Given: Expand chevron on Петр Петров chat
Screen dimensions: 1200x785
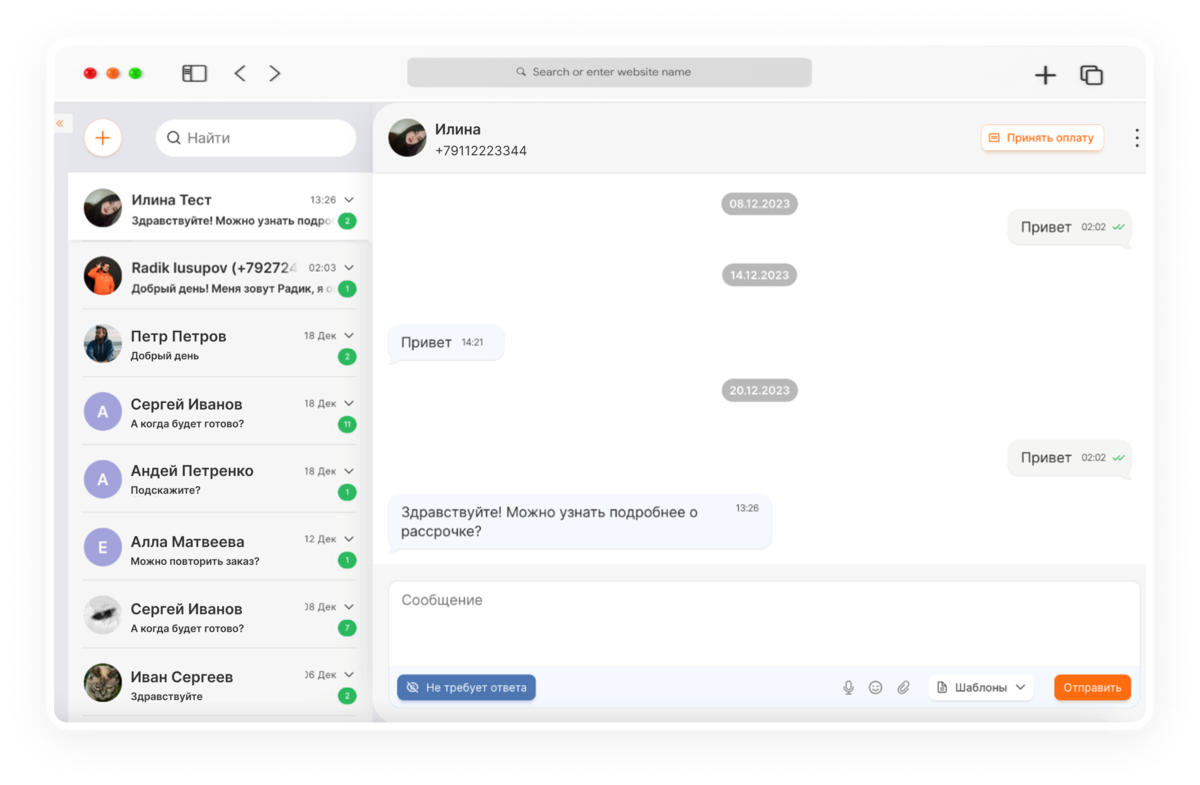Looking at the screenshot, I should tap(349, 336).
